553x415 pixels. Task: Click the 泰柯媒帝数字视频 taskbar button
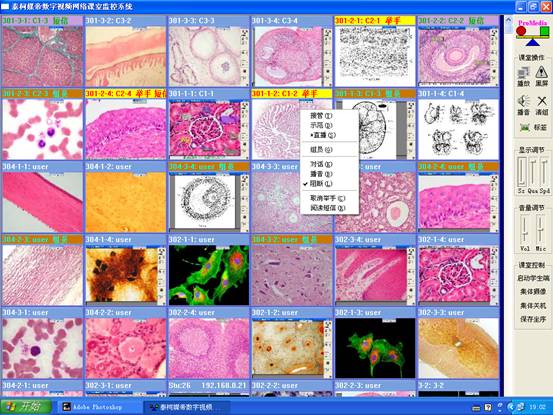tap(185, 407)
